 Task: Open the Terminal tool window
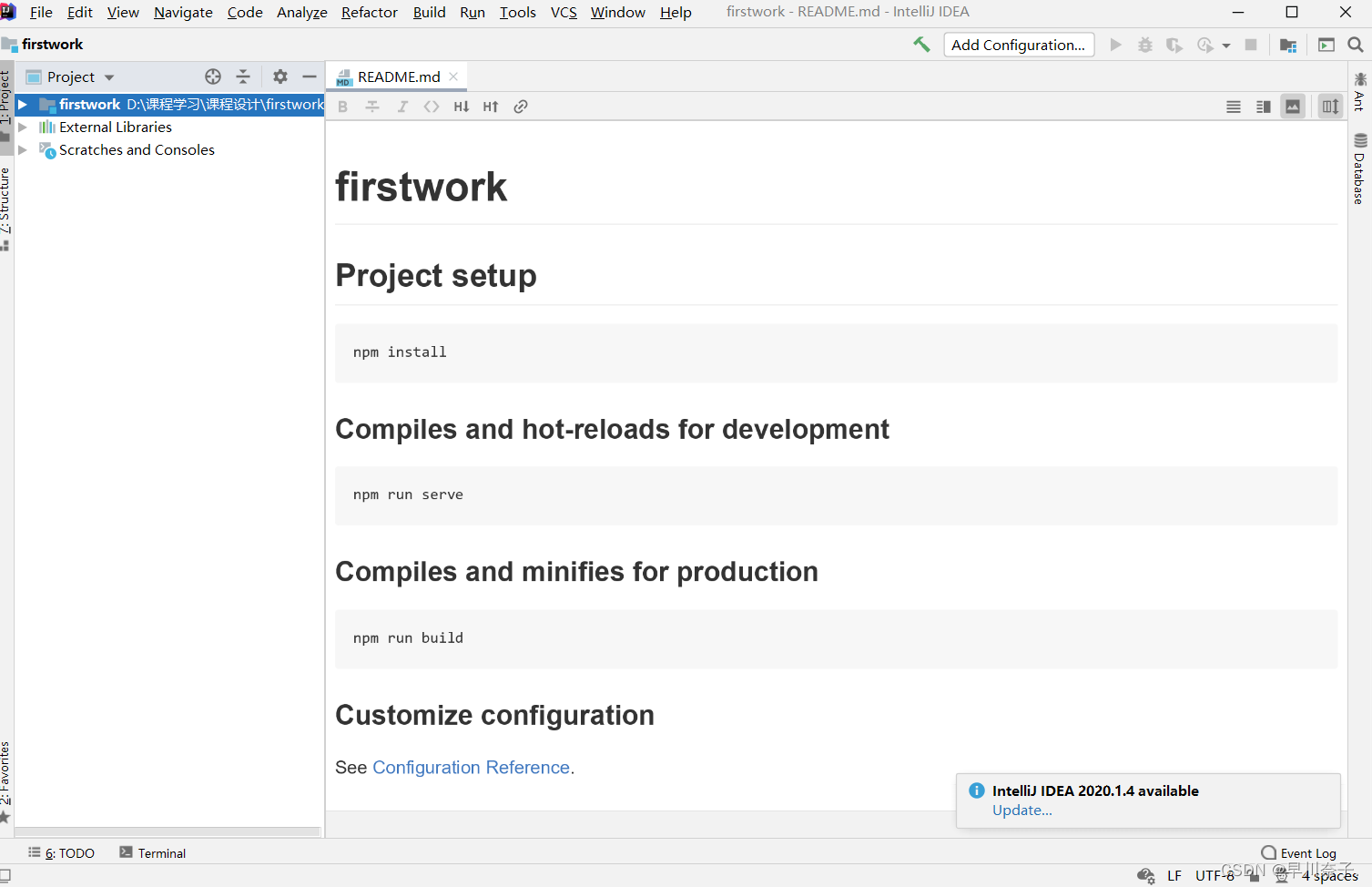pyautogui.click(x=153, y=853)
